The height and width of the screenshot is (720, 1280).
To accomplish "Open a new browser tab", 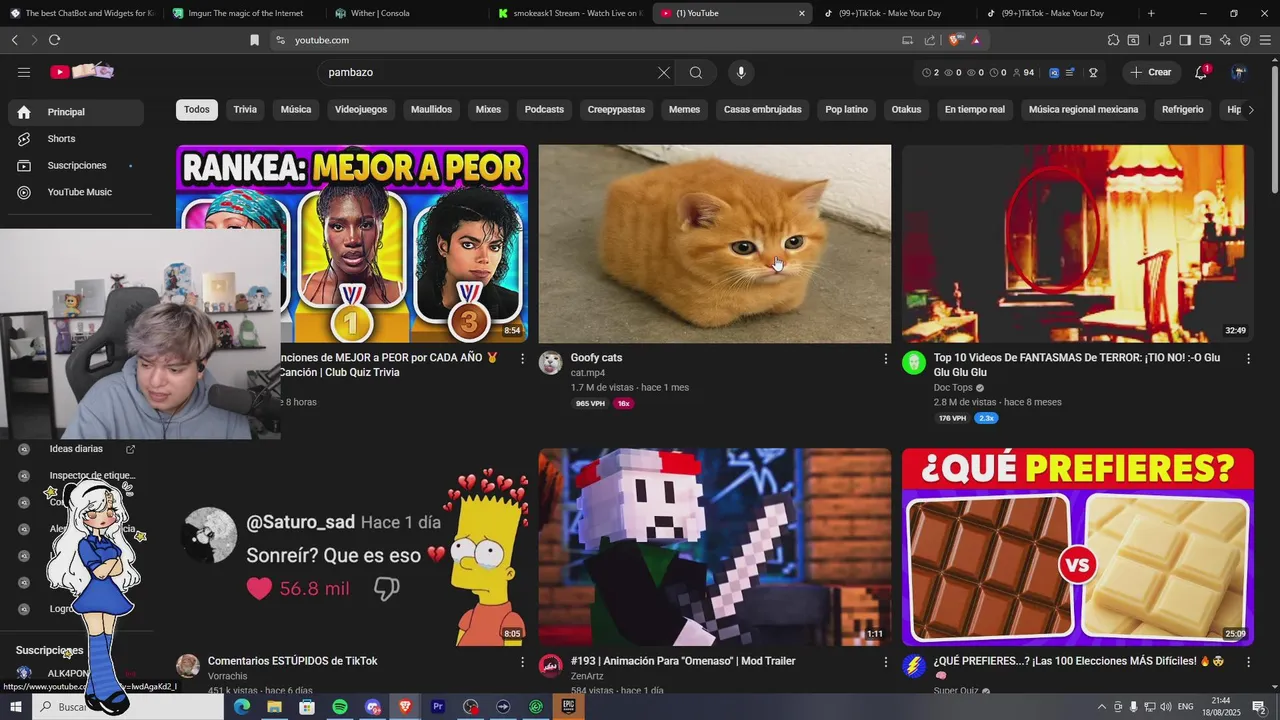I will coord(1151,13).
